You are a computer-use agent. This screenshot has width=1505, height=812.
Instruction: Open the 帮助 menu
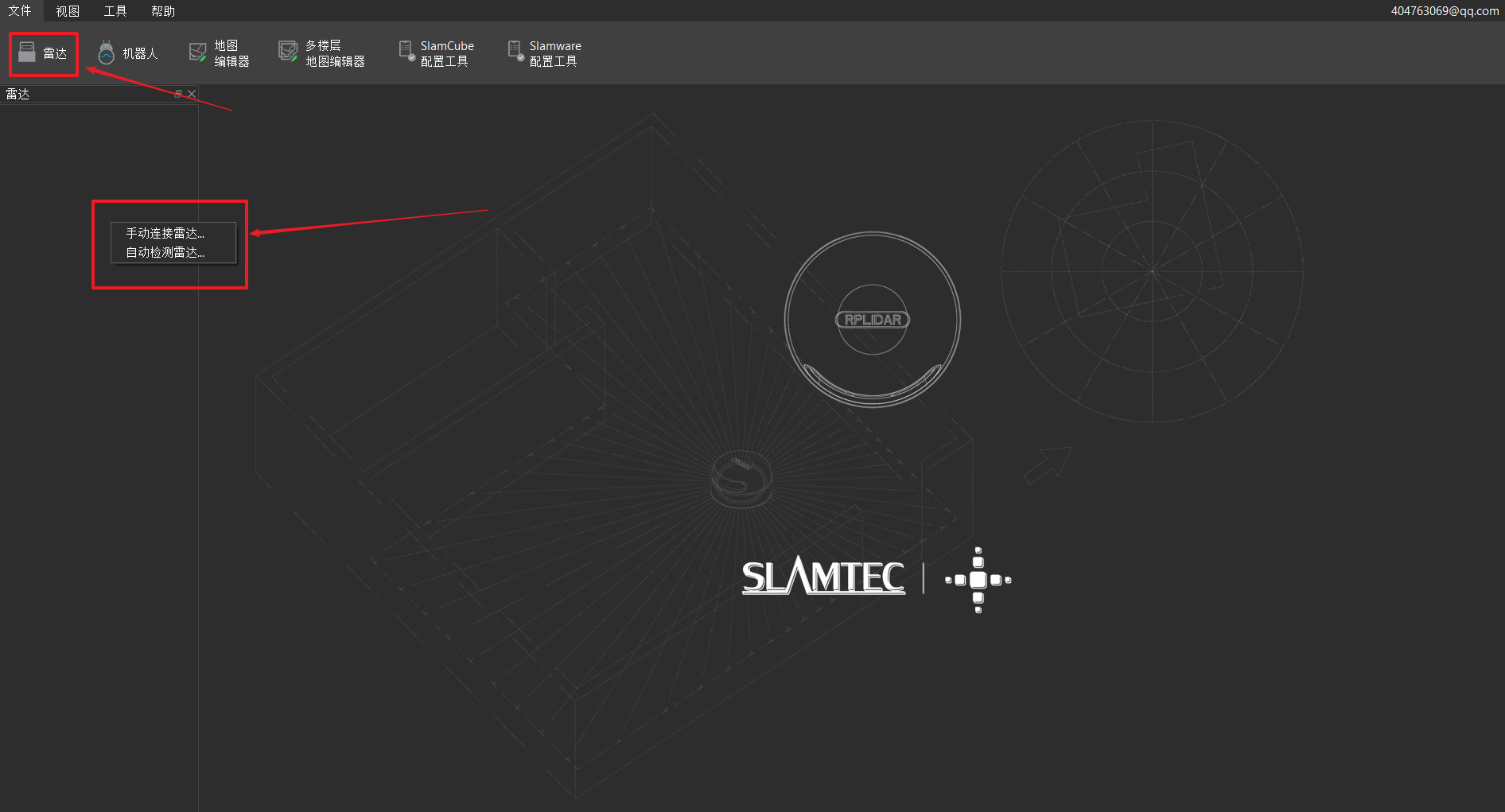[163, 10]
